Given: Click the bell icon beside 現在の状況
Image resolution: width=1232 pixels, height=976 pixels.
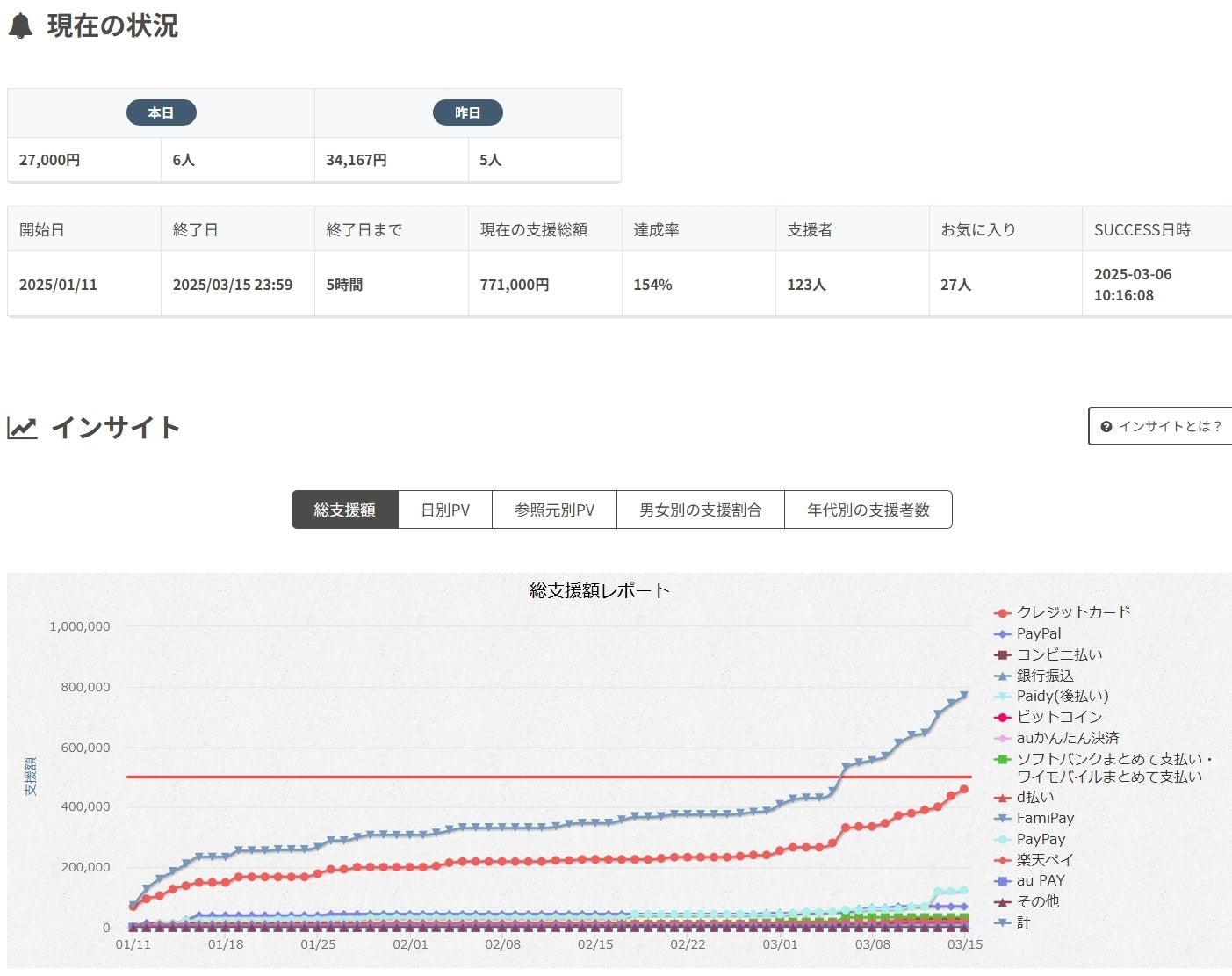Looking at the screenshot, I should pos(20,26).
